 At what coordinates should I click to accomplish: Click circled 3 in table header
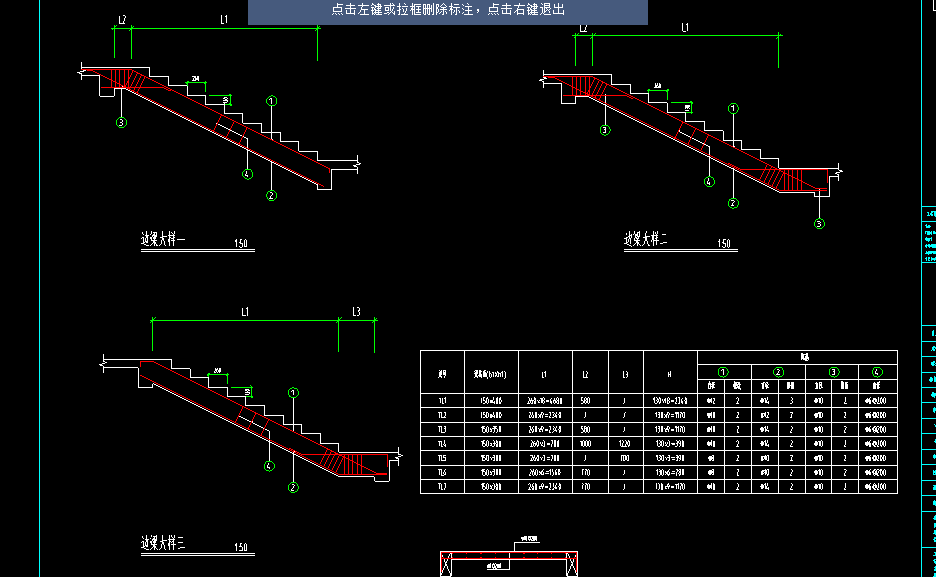[x=833, y=372]
